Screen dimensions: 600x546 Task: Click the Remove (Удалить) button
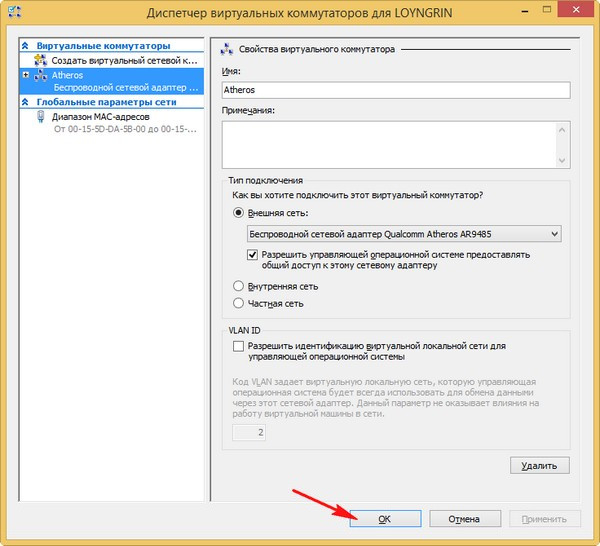pyautogui.click(x=539, y=465)
